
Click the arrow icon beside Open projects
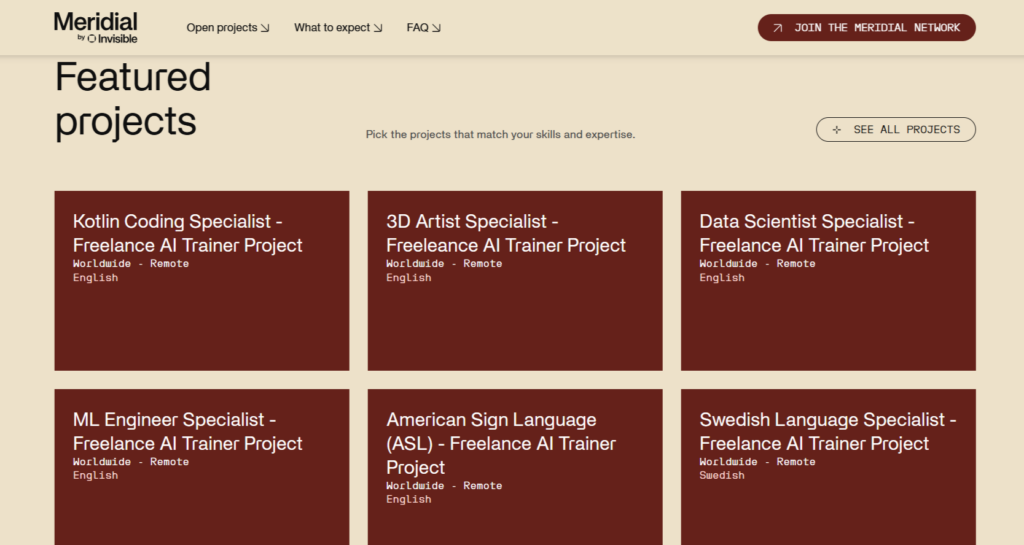[265, 28]
